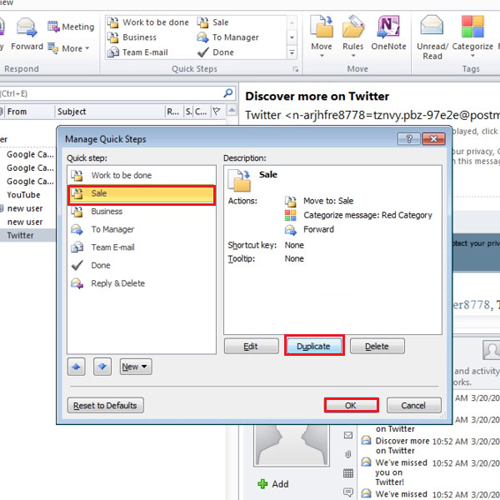Select To Manager in quick step list

[142, 229]
